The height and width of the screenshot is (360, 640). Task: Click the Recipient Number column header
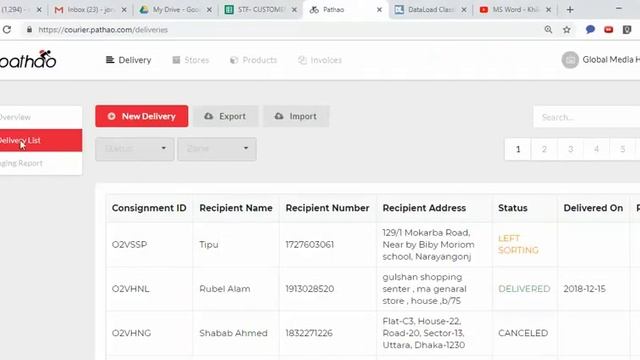pos(327,208)
